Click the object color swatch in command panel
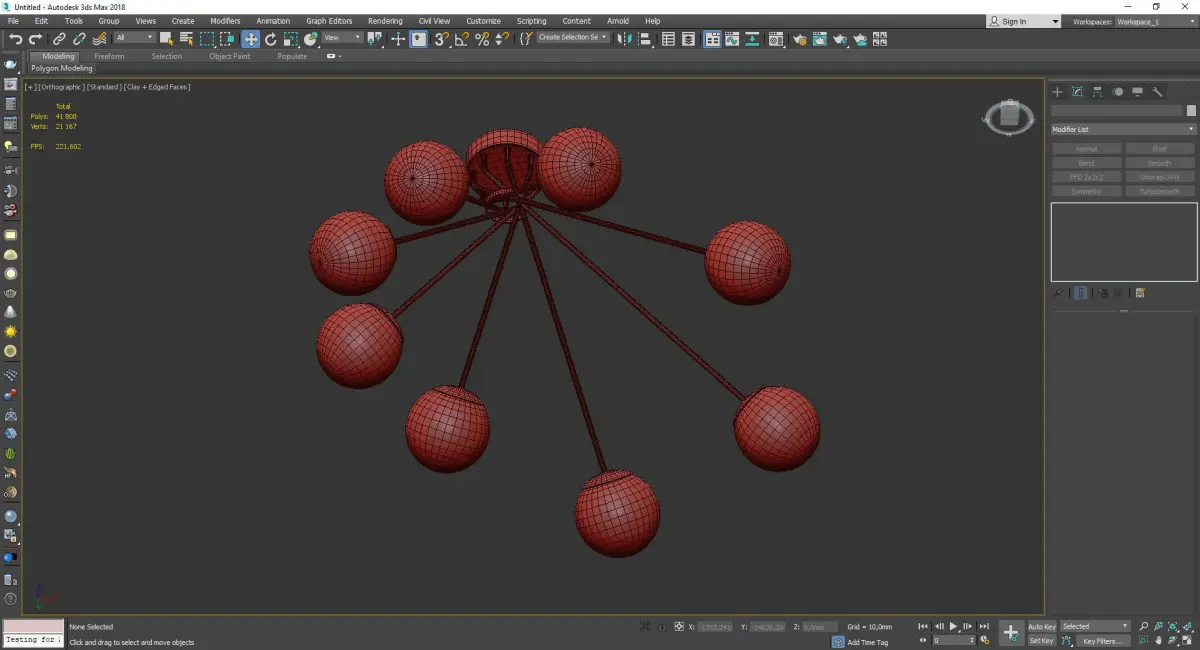 tap(1191, 110)
